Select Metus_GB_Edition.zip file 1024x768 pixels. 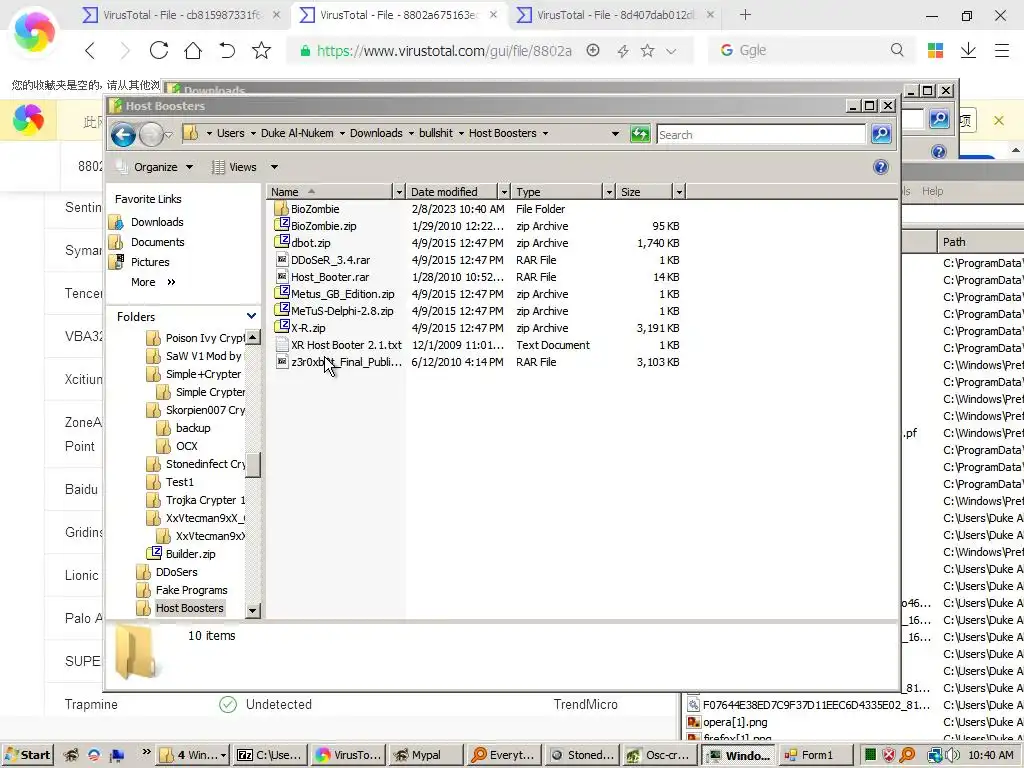coord(342,294)
